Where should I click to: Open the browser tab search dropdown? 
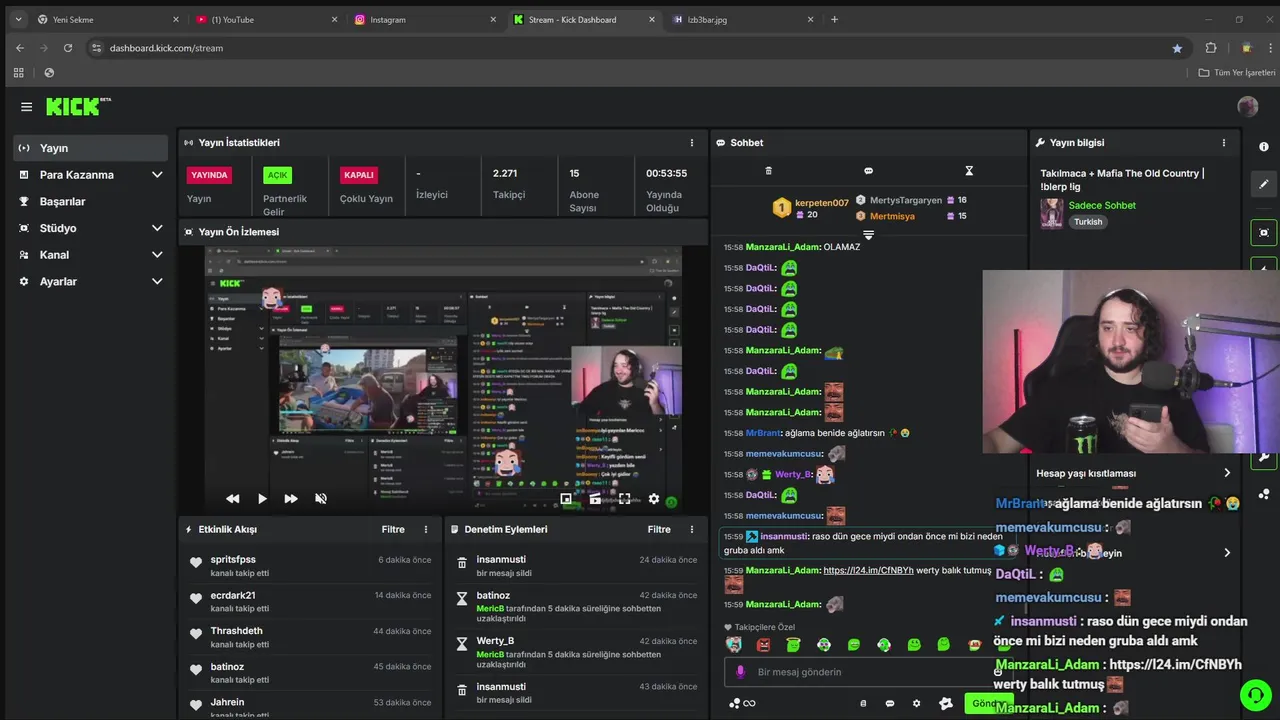18,19
